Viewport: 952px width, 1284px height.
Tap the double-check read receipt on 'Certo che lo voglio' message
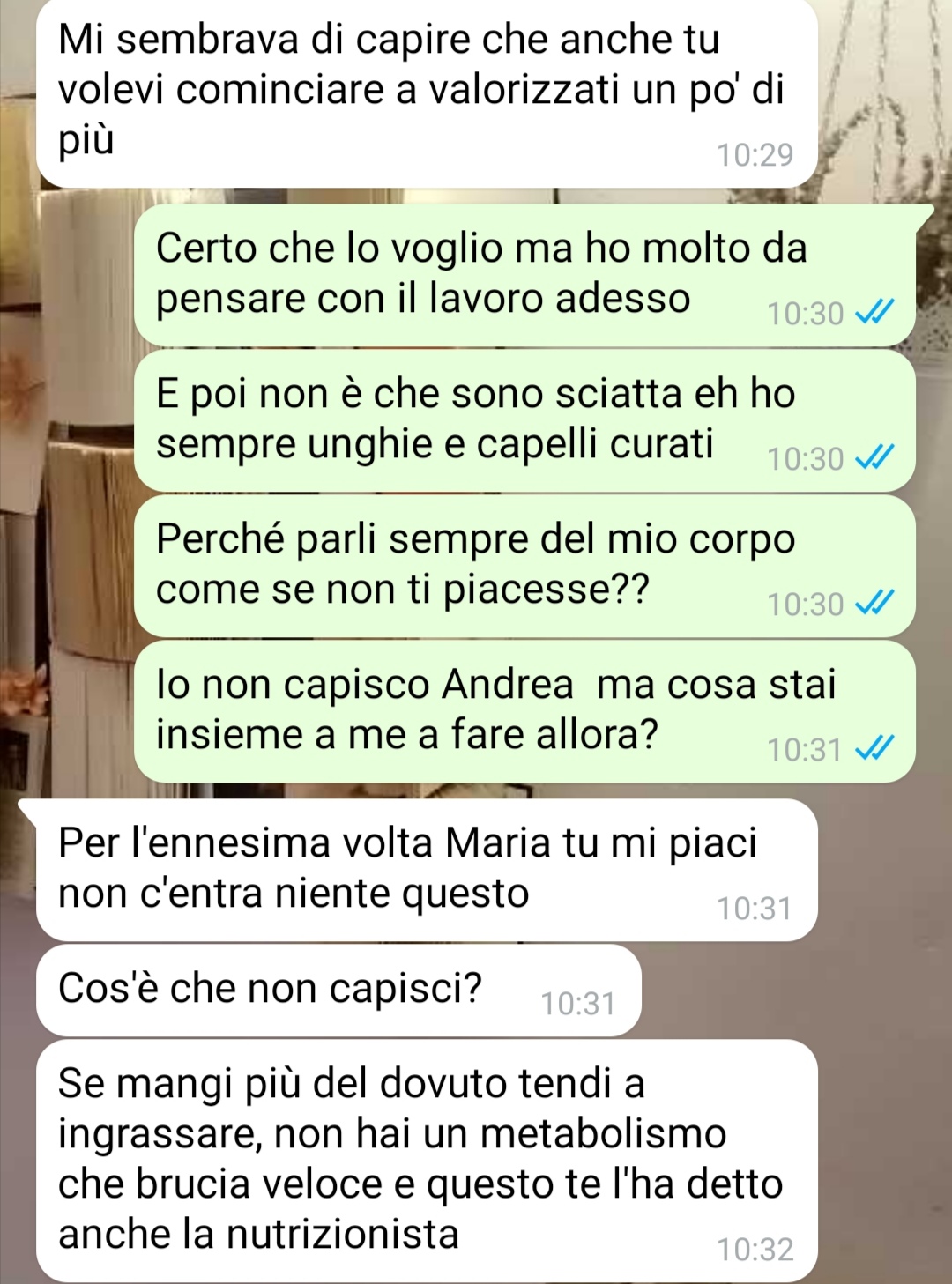pos(875,312)
